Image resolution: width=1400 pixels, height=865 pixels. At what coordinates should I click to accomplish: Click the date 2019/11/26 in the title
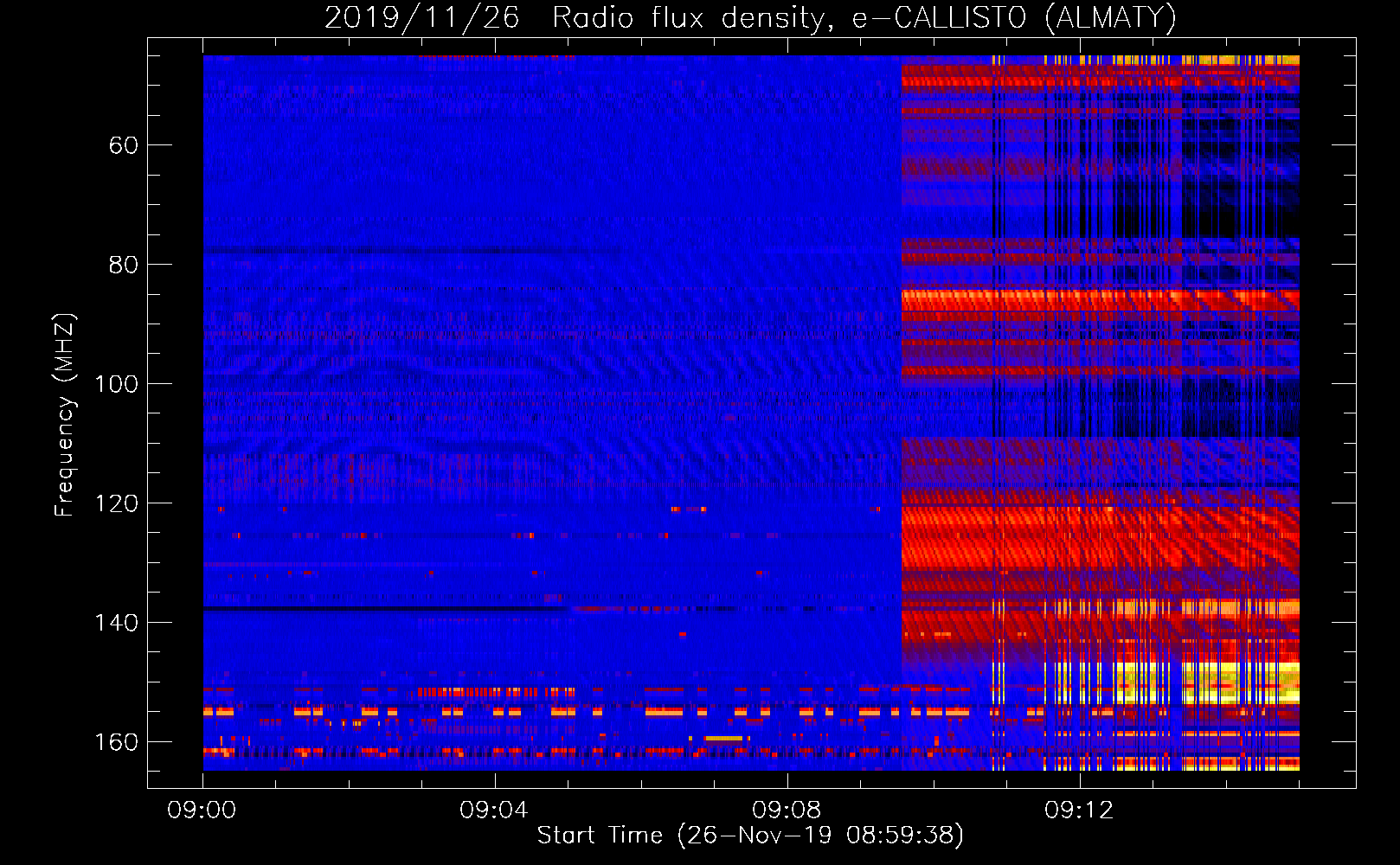coord(421,18)
